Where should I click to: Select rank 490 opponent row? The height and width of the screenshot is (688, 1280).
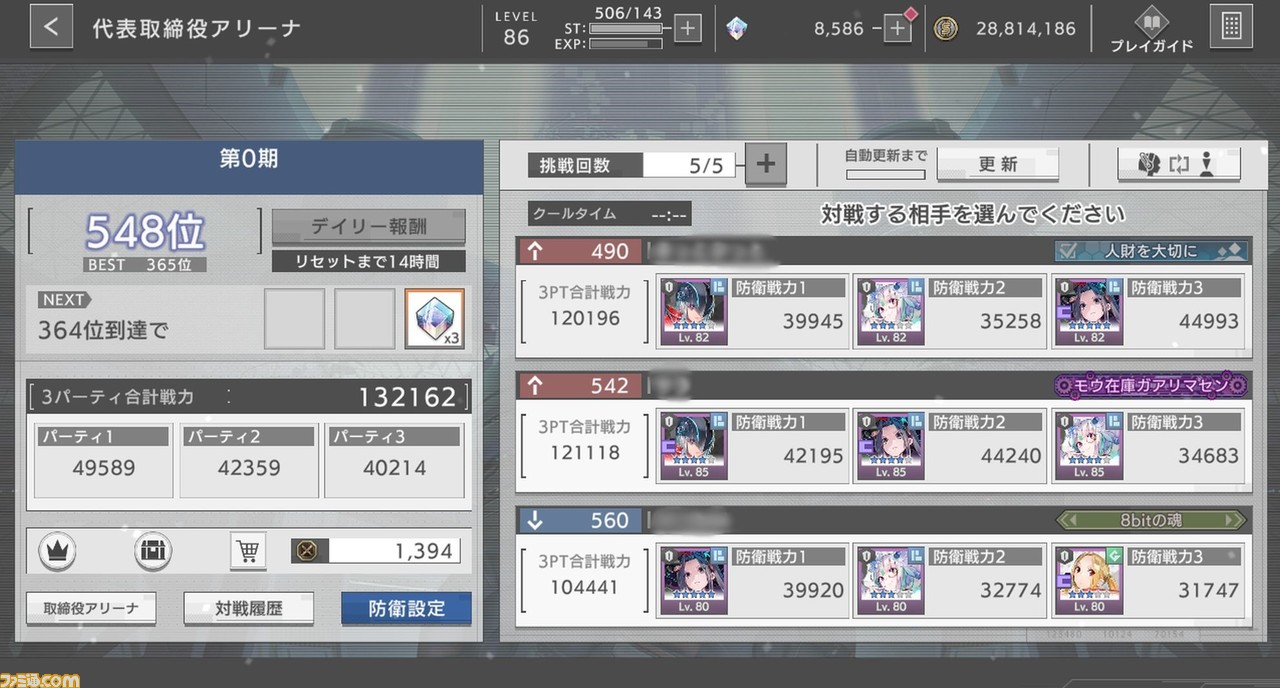coord(883,297)
